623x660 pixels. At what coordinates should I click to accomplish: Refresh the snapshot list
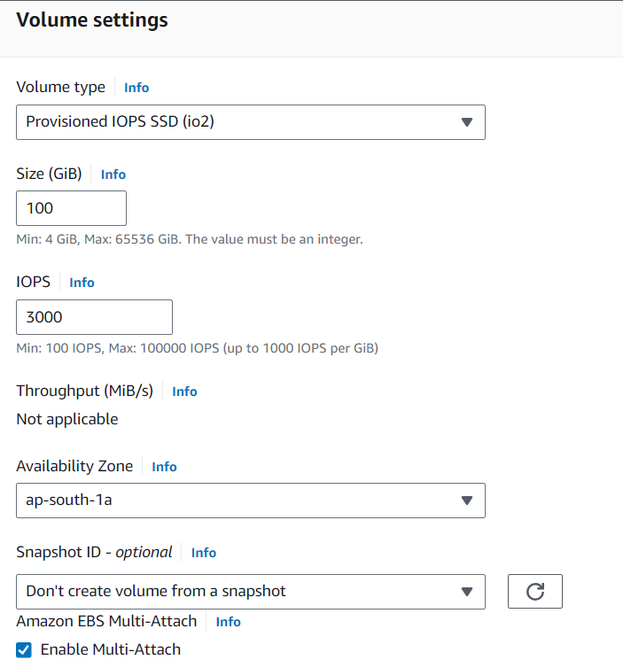click(535, 591)
